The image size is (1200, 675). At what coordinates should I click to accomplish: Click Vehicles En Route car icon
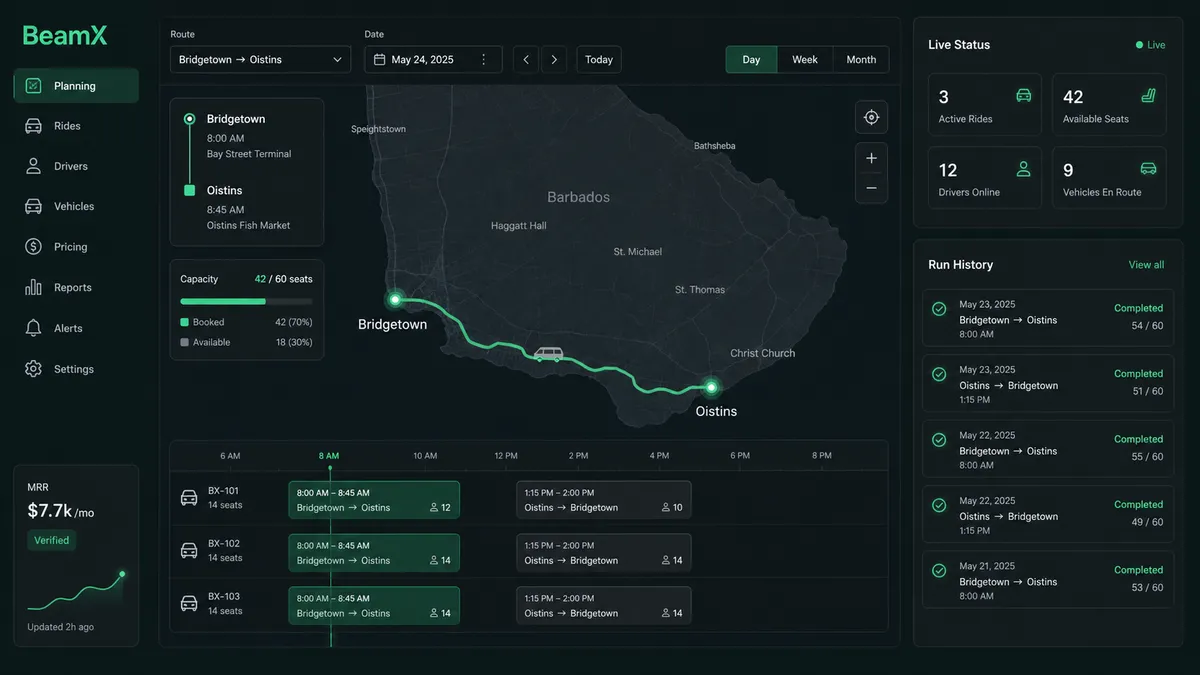point(1148,169)
